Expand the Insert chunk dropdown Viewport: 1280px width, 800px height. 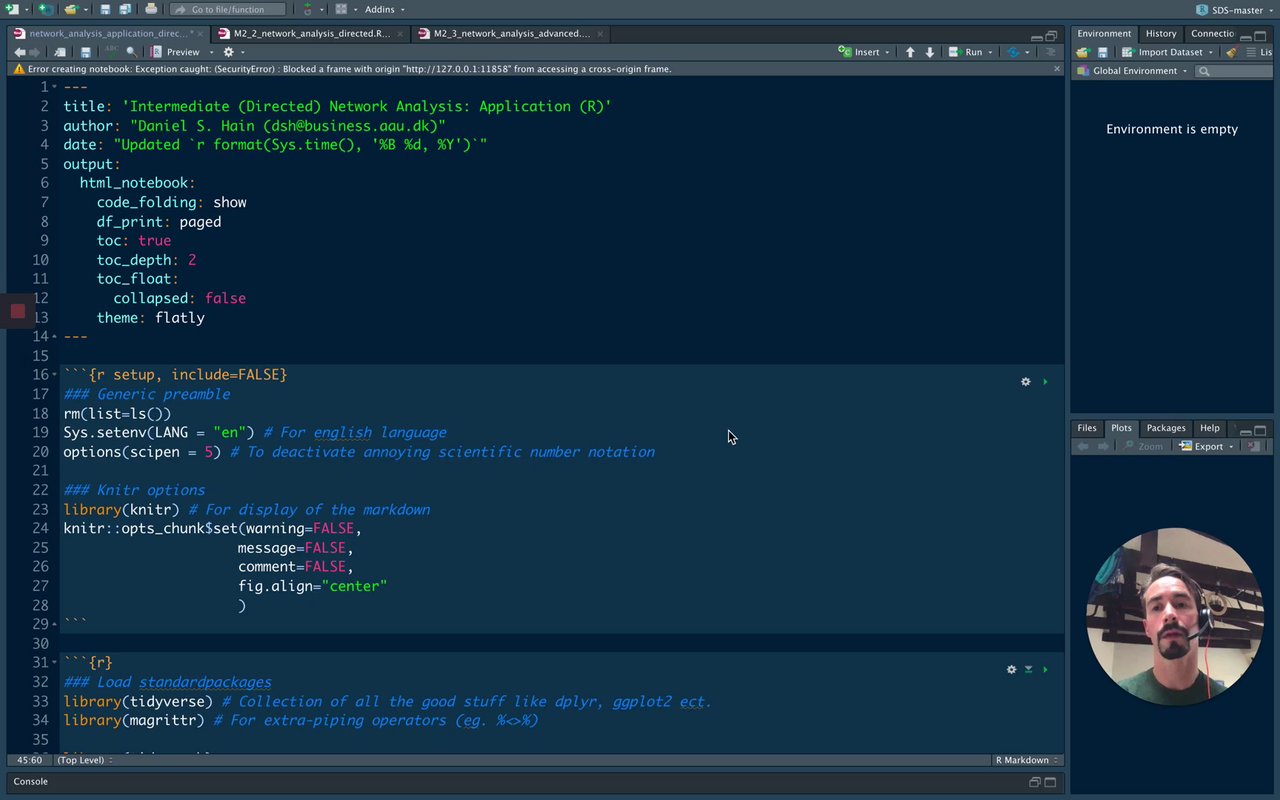887,52
